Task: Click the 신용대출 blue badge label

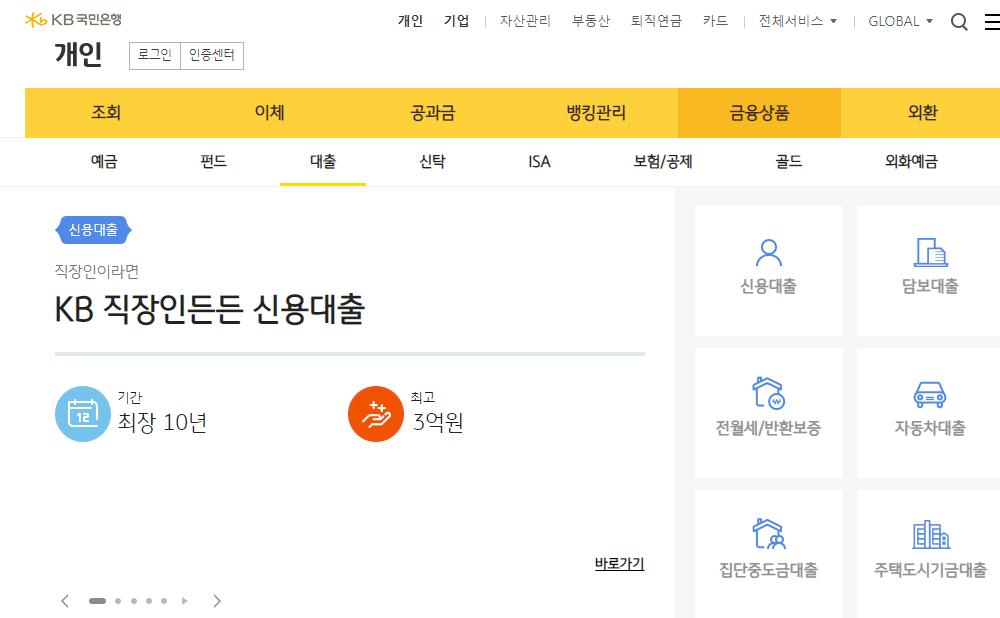Action: 91,229
